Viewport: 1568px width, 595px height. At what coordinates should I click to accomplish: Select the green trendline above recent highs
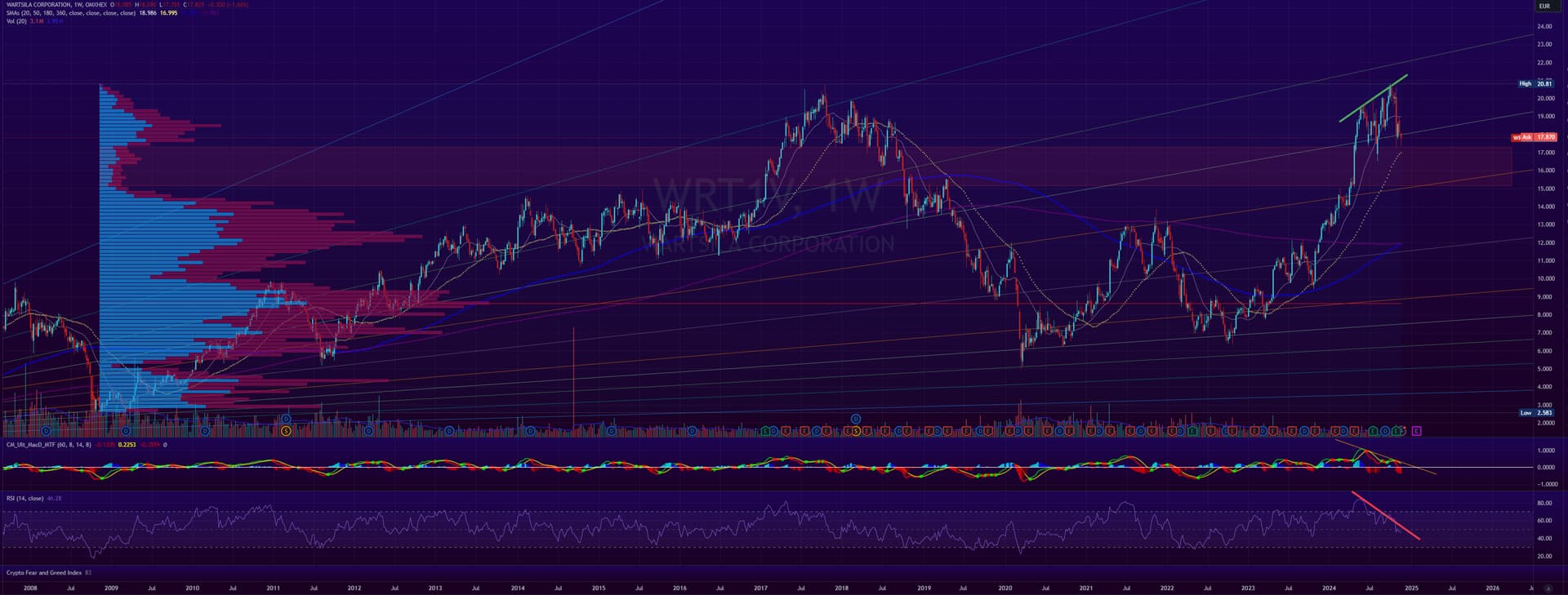[x=1372, y=99]
